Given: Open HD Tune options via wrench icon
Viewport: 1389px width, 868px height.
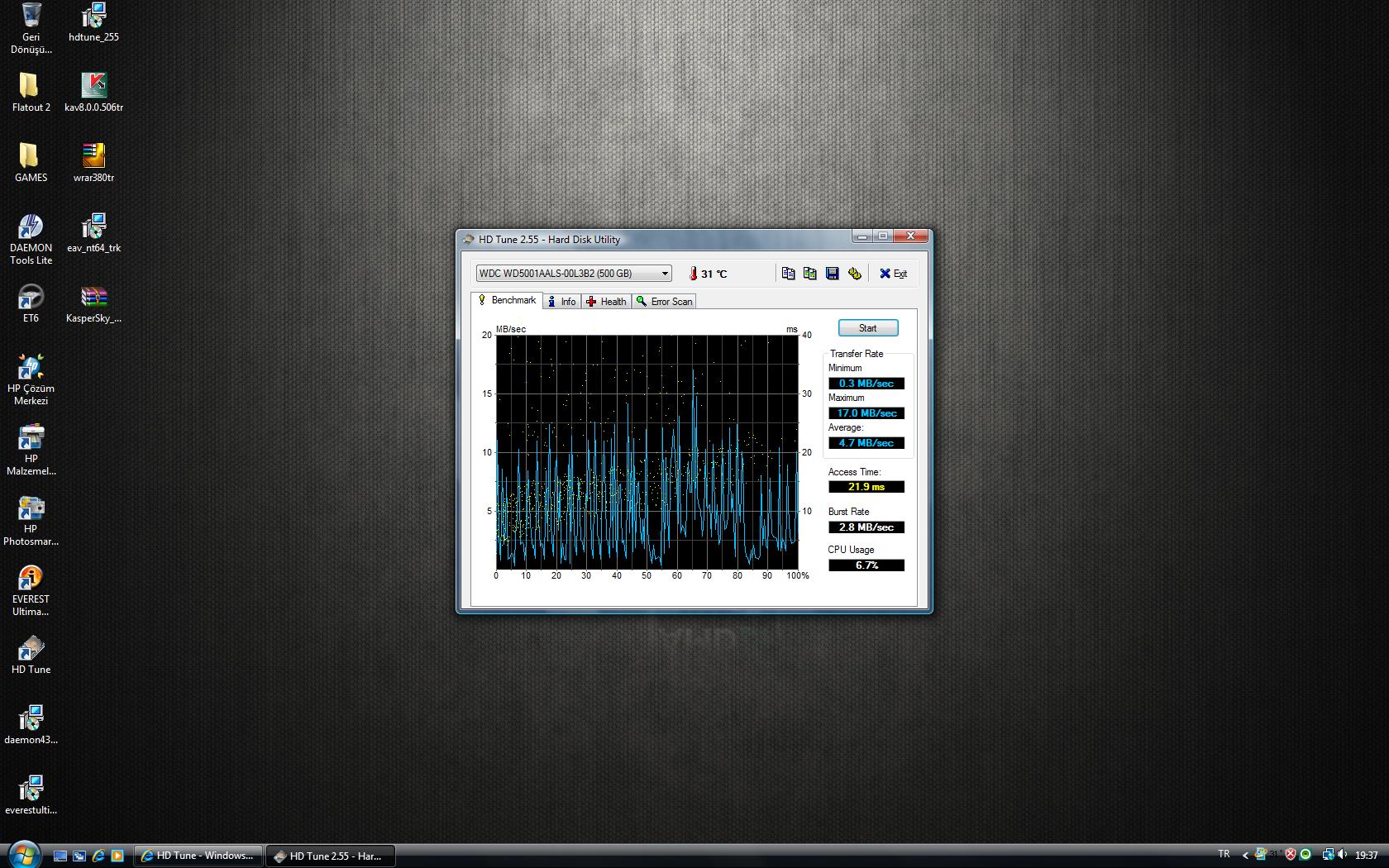Looking at the screenshot, I should point(854,274).
